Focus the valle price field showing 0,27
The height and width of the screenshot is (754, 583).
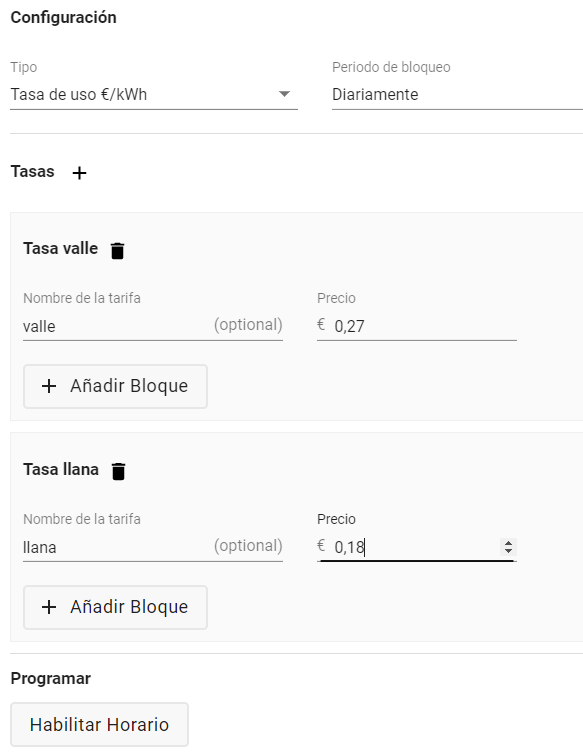point(417,326)
